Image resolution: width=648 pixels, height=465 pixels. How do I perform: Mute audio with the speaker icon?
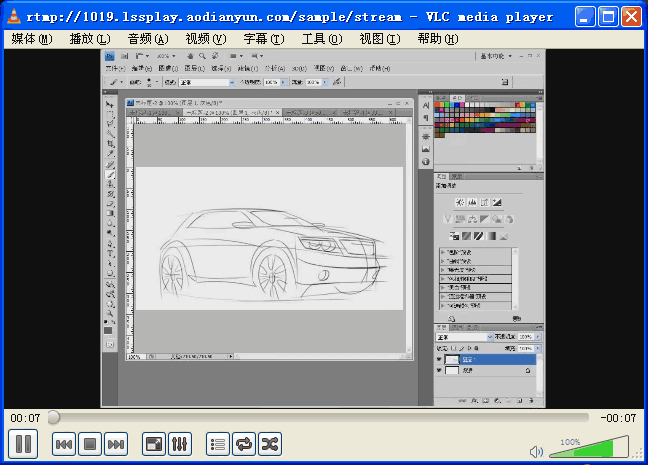click(x=536, y=451)
